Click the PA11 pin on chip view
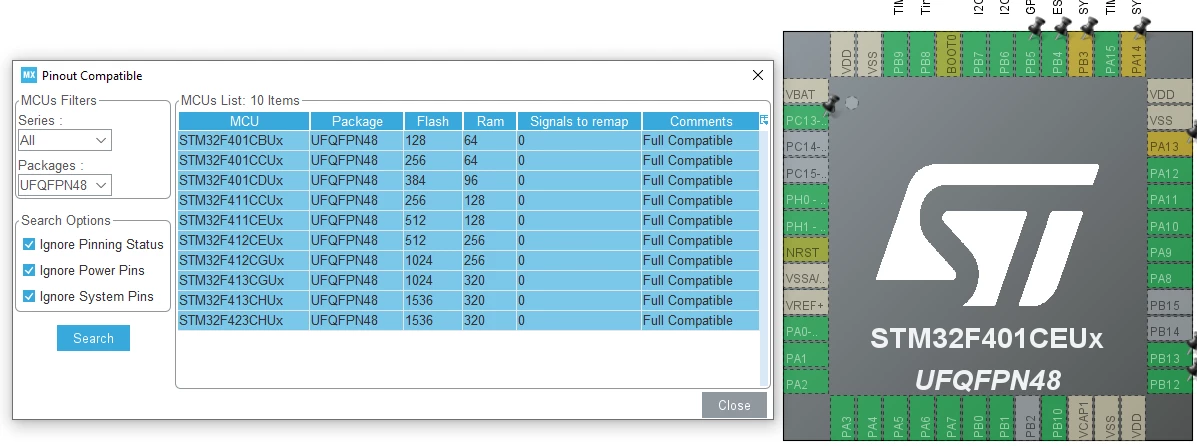This screenshot has height=446, width=1197. 1170,200
